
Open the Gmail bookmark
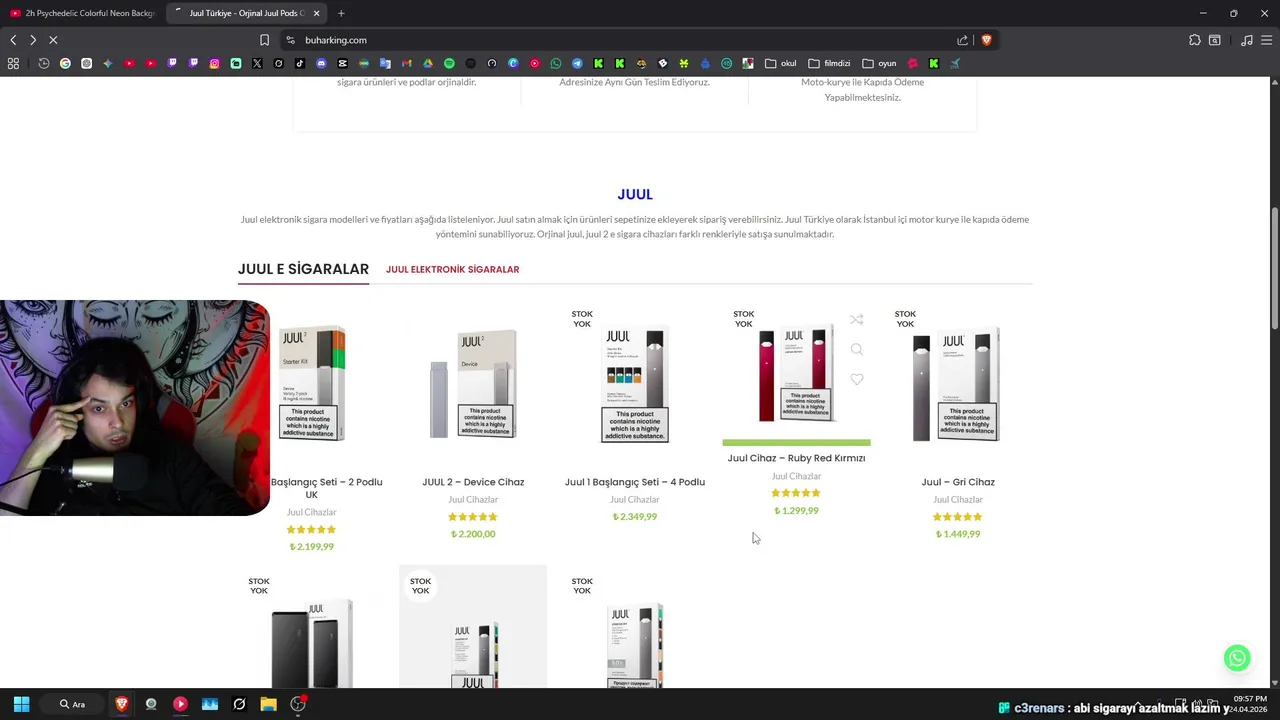click(x=406, y=63)
